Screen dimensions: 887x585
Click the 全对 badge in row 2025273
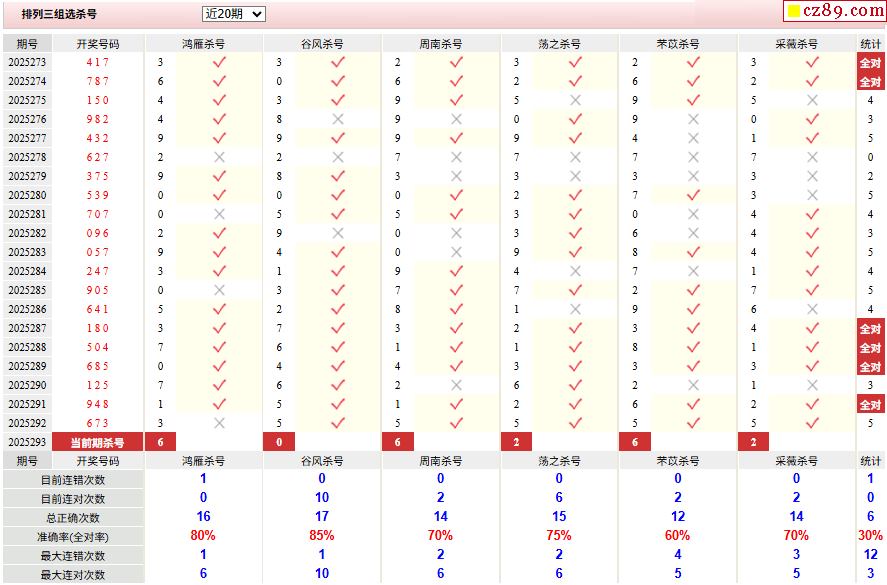click(870, 62)
